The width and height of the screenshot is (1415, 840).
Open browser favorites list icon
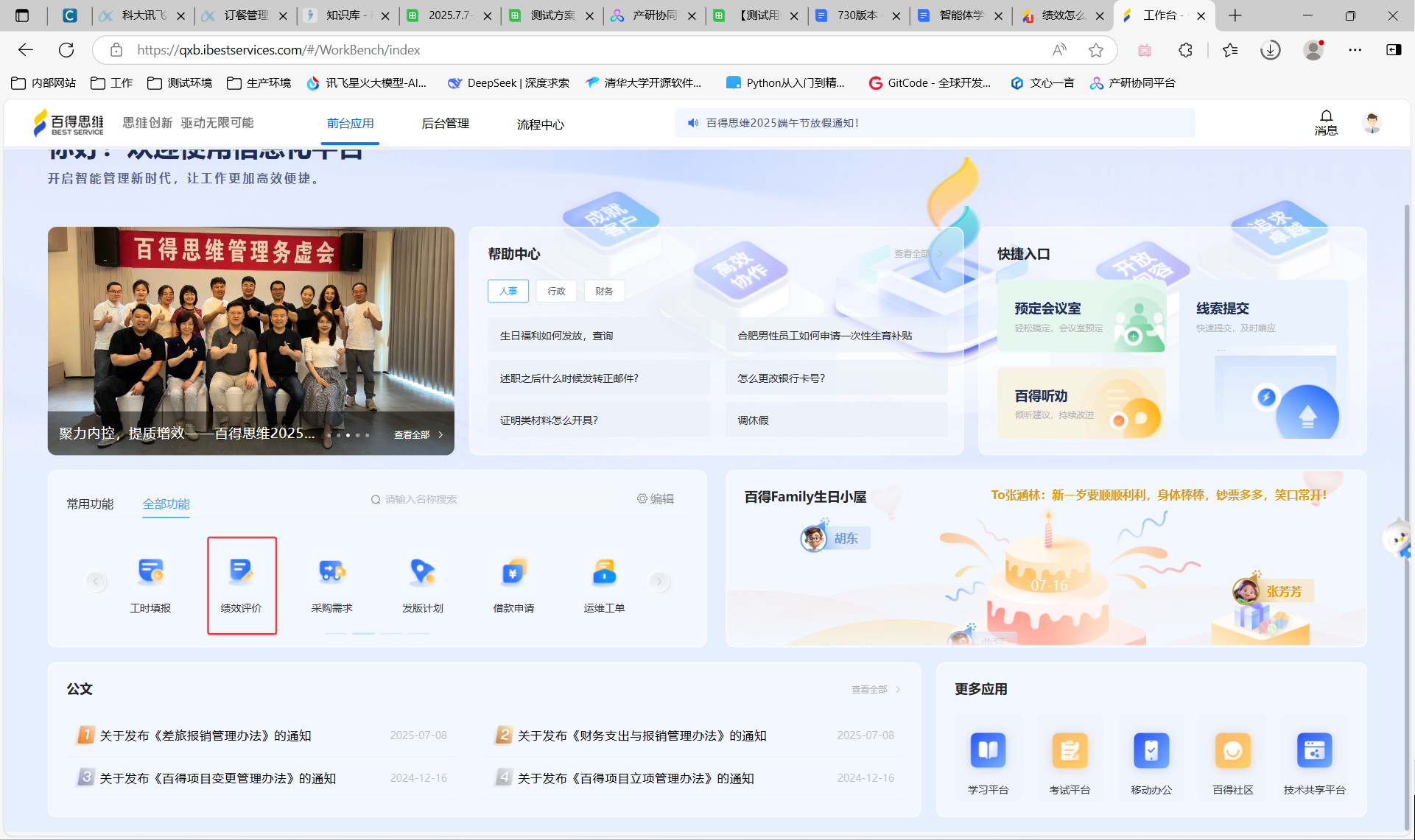1230,50
